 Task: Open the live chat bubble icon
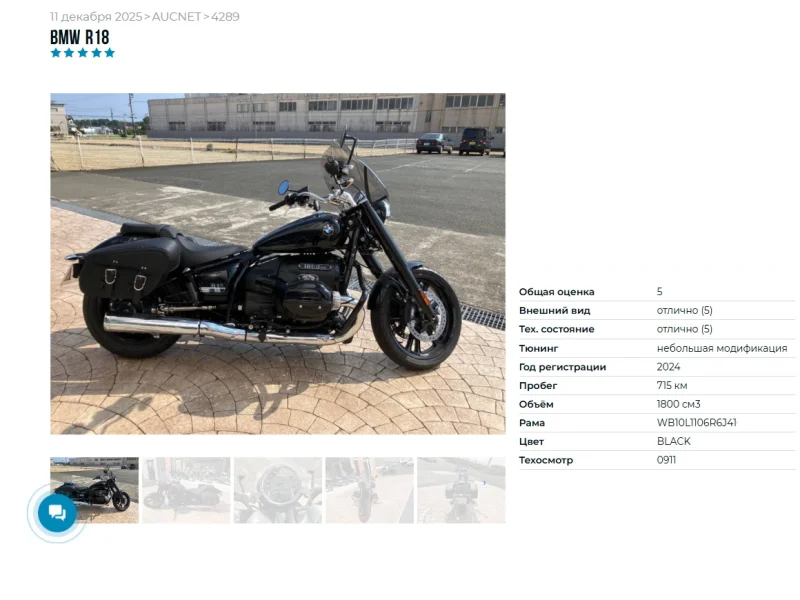tap(57, 513)
